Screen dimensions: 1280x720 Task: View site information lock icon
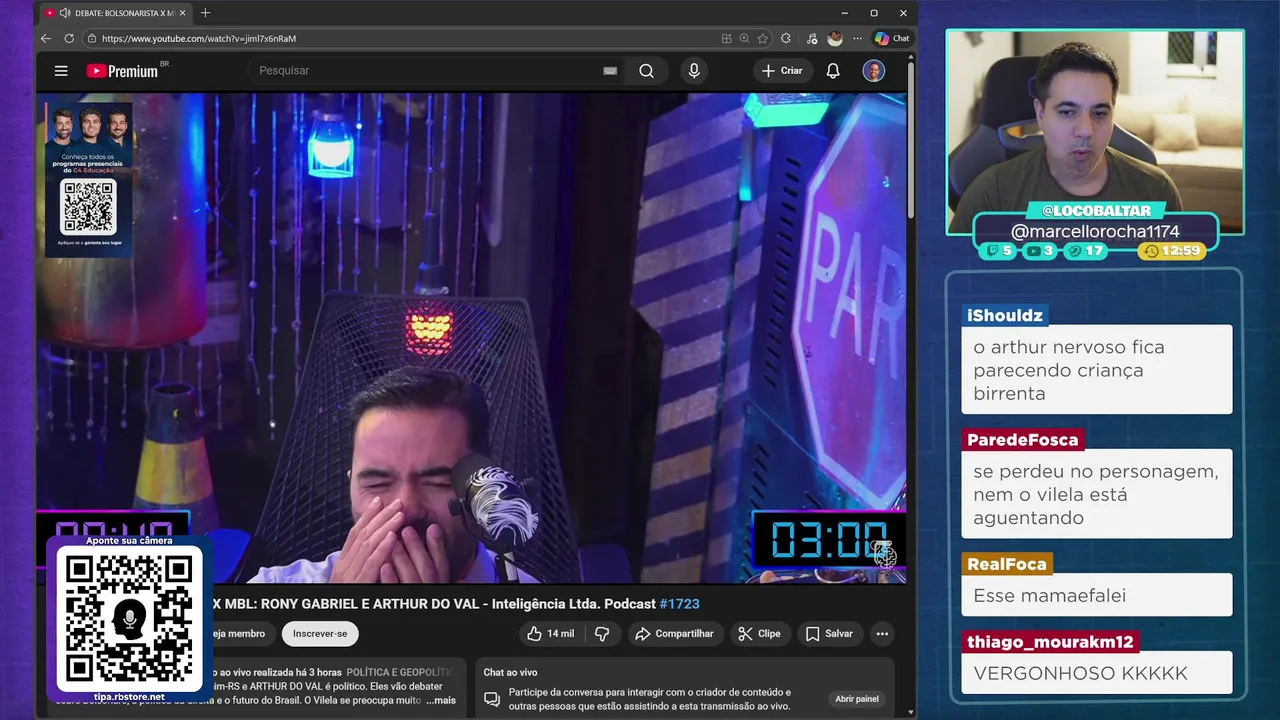pos(92,38)
